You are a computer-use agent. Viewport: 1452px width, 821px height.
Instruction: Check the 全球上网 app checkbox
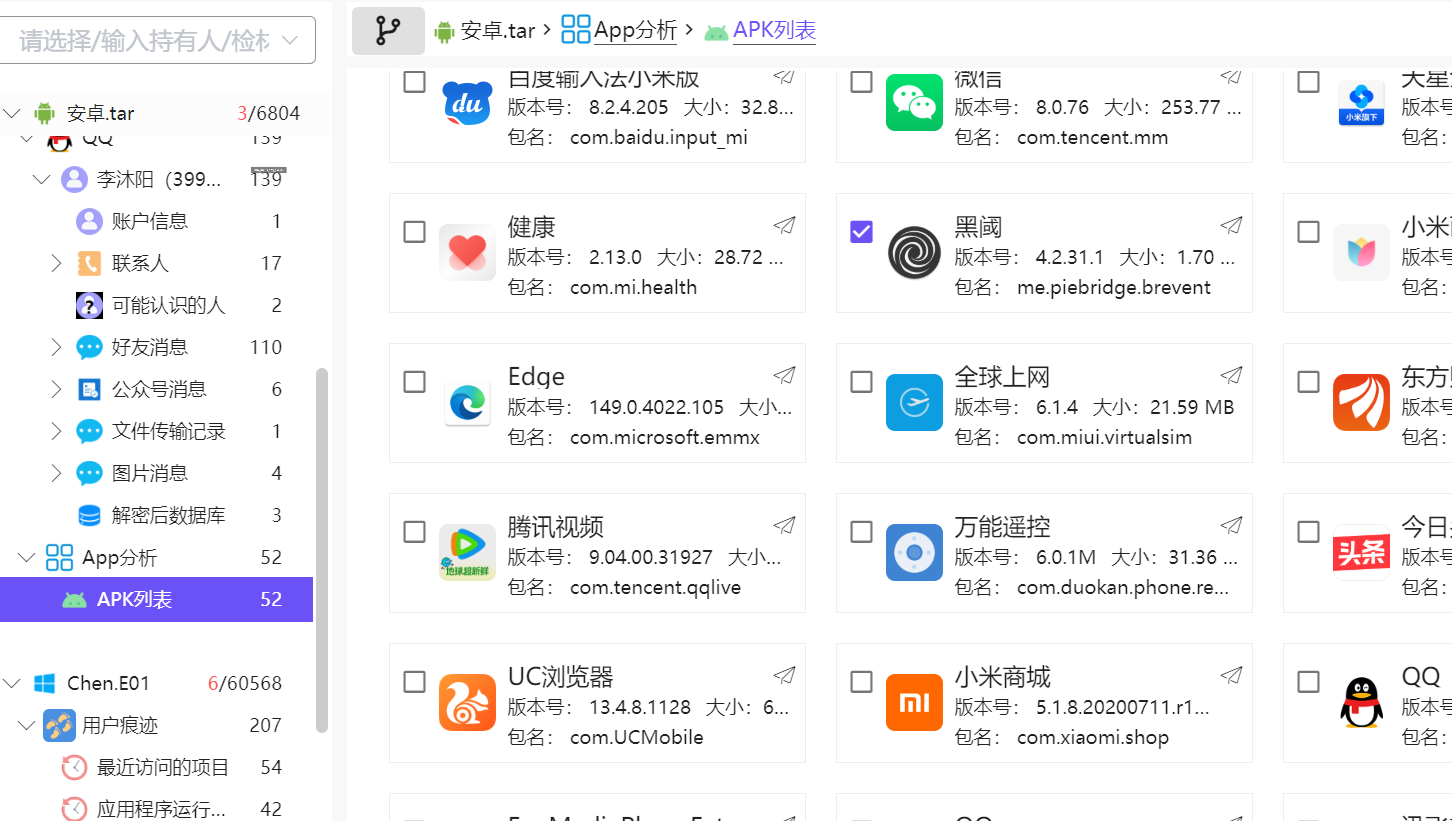tap(861, 382)
